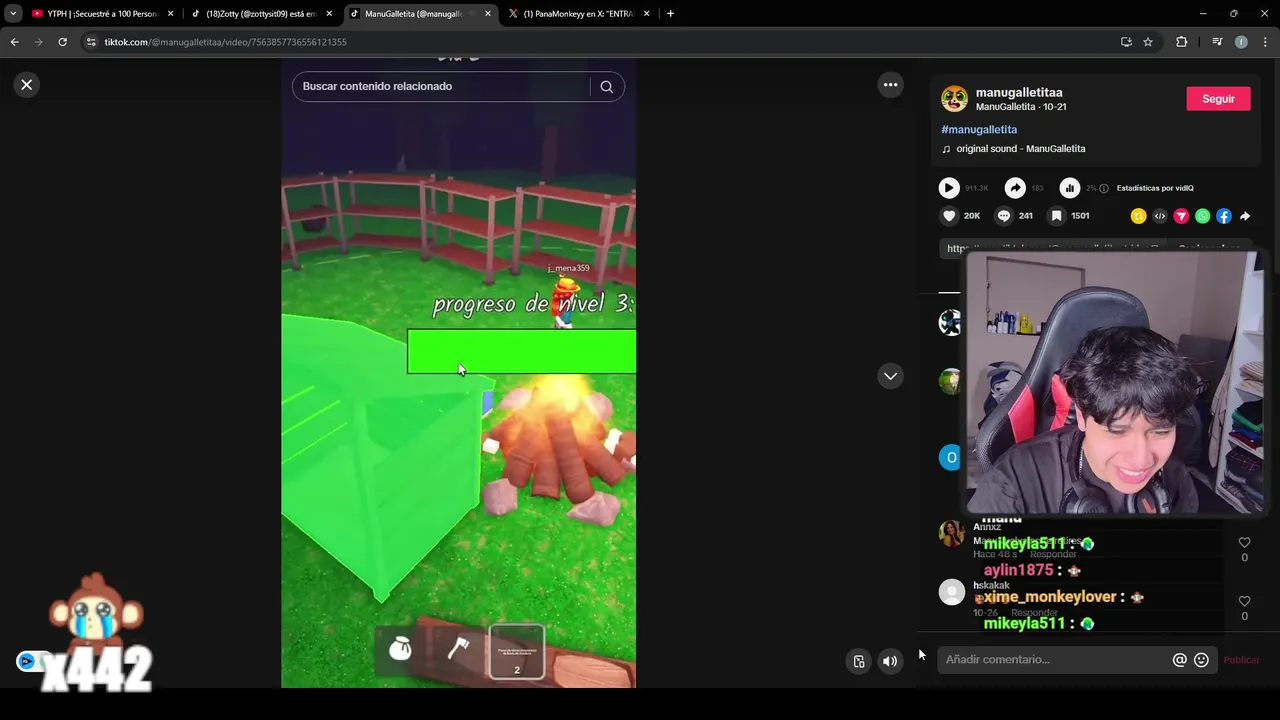1280x720 pixels.
Task: Follow manugalletitaa with the Seguir button
Action: tap(1218, 99)
